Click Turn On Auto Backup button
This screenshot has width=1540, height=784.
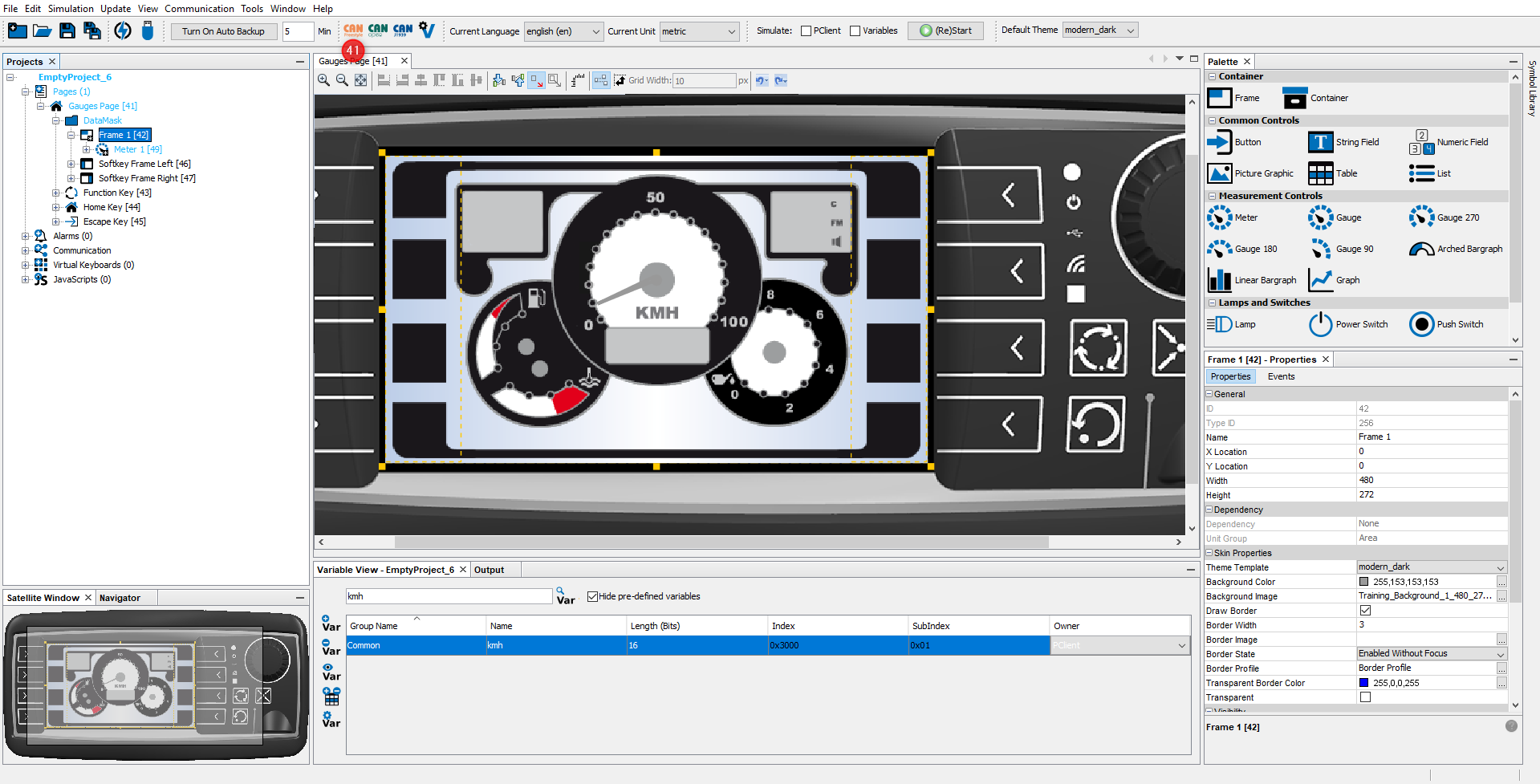tap(223, 31)
